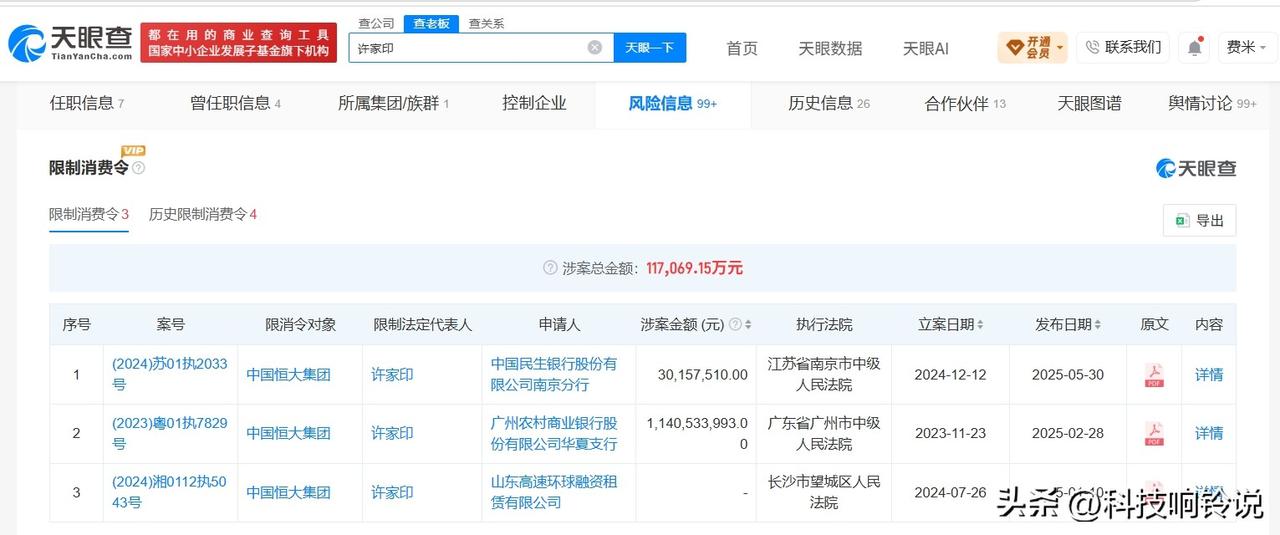This screenshot has height=535, width=1280.
Task: Switch to 合作伙伴 tab
Action: [x=965, y=103]
